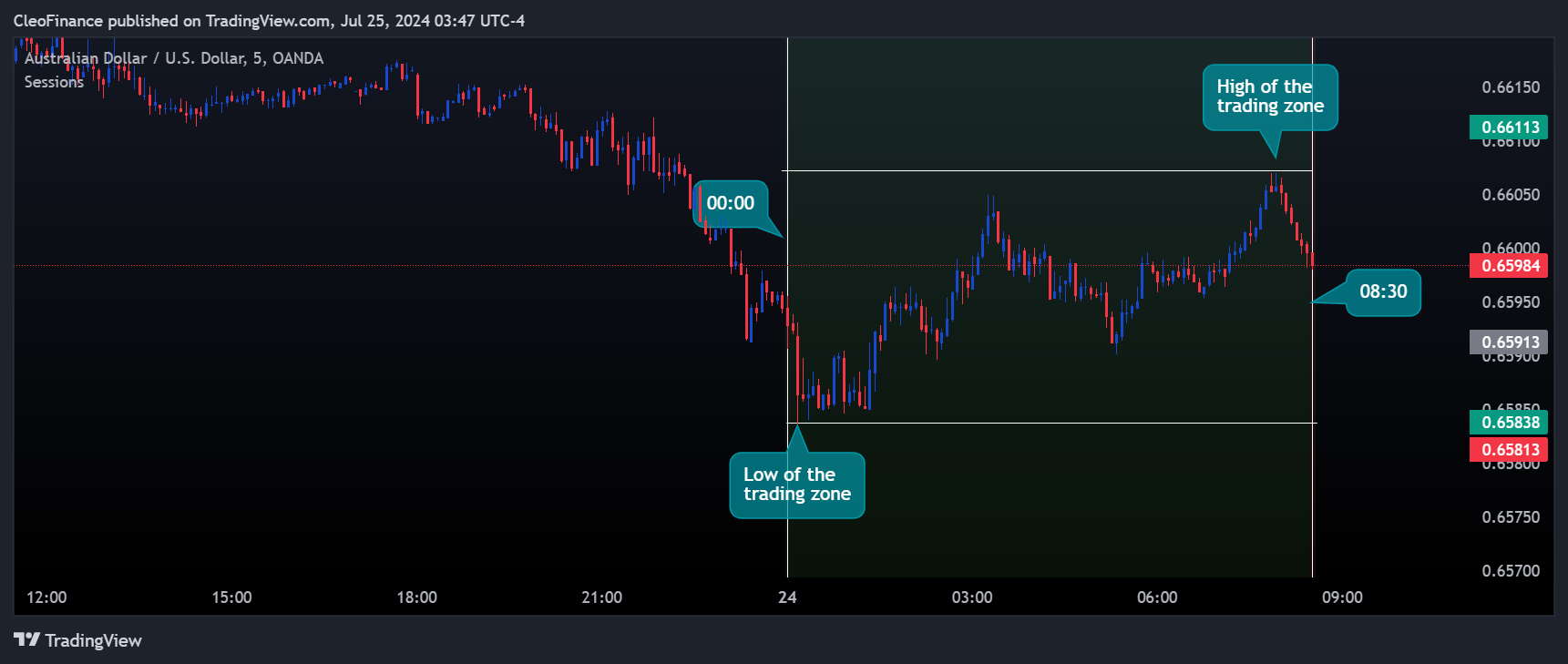
Task: Click the 'Sessions' indicator label
Action: pos(54,82)
